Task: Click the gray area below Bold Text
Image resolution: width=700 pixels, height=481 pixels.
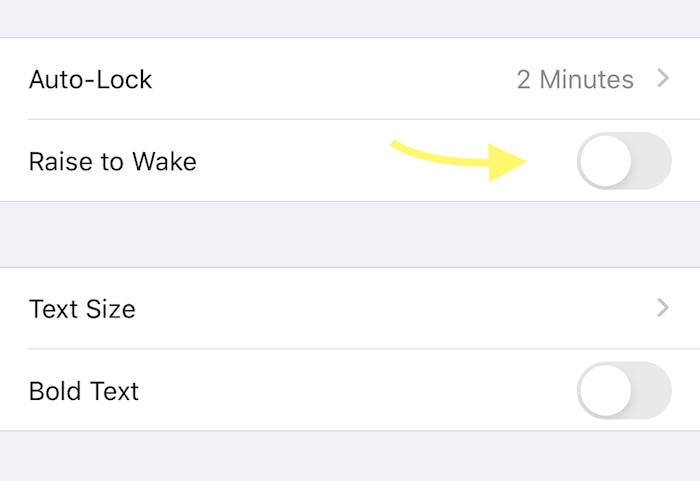Action: (350, 457)
